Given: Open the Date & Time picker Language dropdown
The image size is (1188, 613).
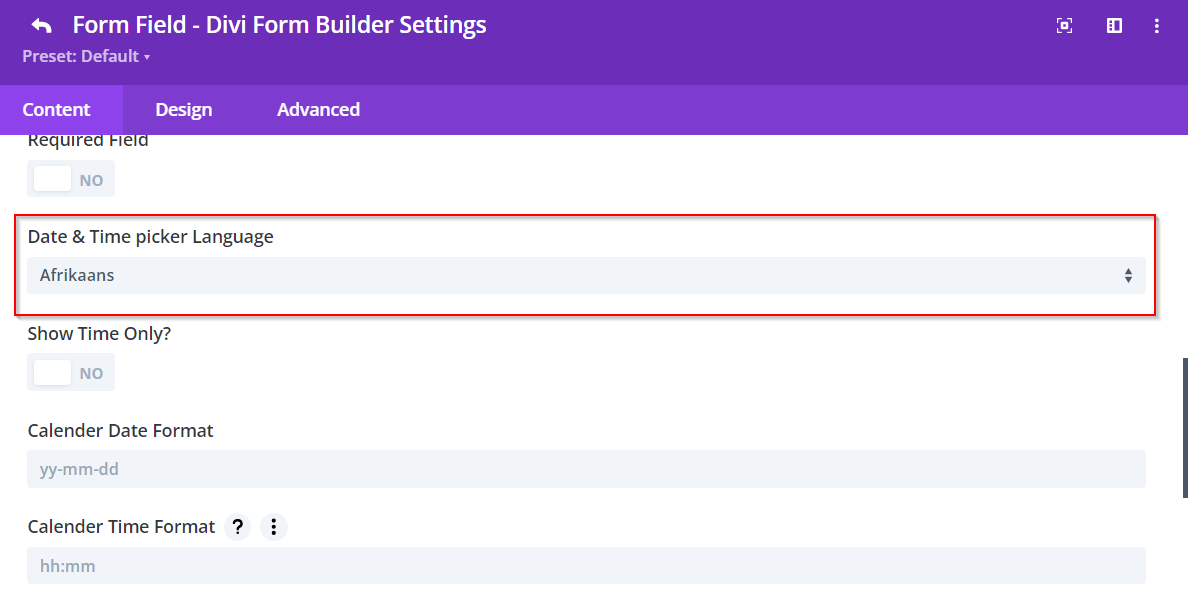Looking at the screenshot, I should pos(585,275).
